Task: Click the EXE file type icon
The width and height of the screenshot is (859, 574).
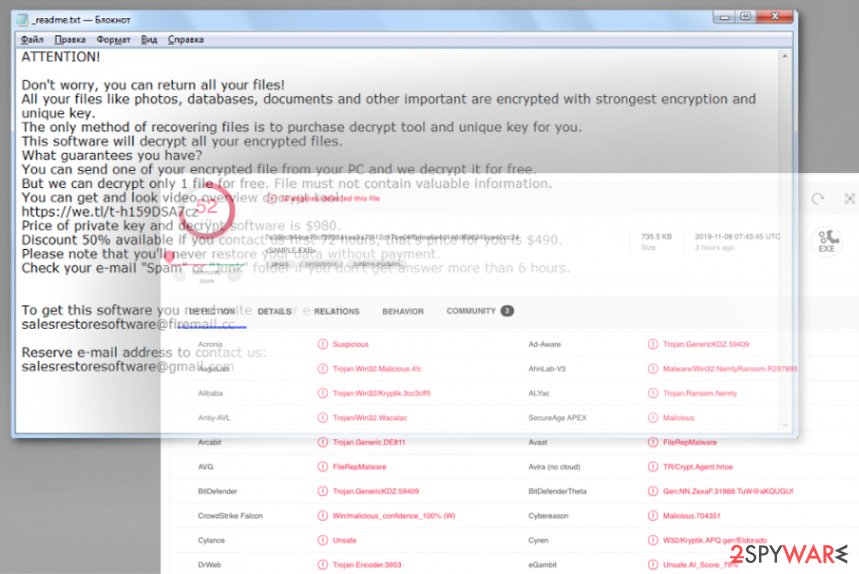Action: 826,241
